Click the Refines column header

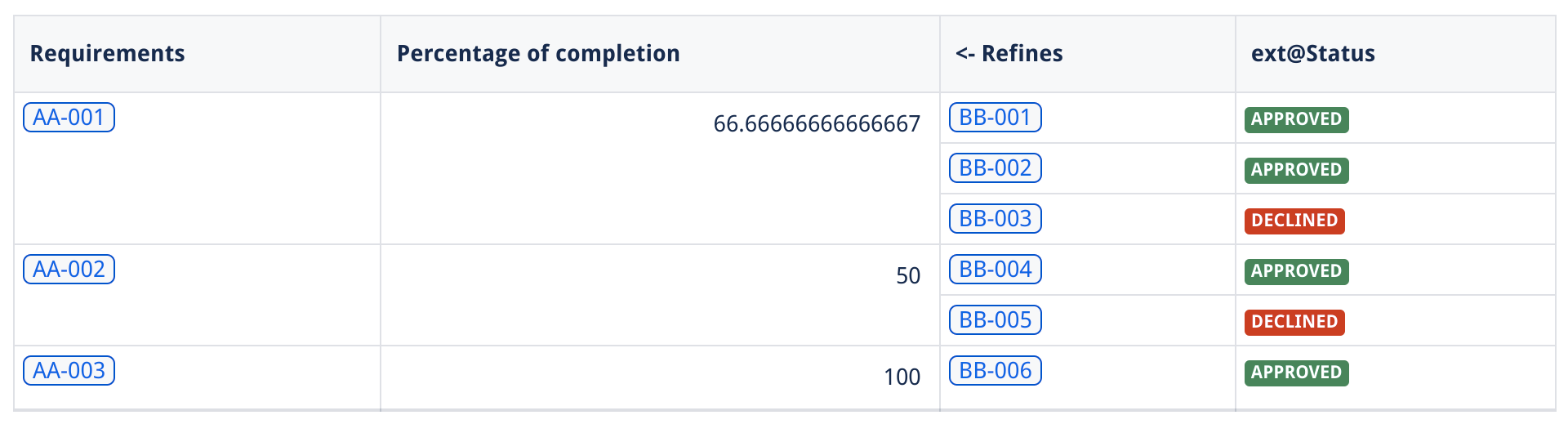click(x=1009, y=54)
